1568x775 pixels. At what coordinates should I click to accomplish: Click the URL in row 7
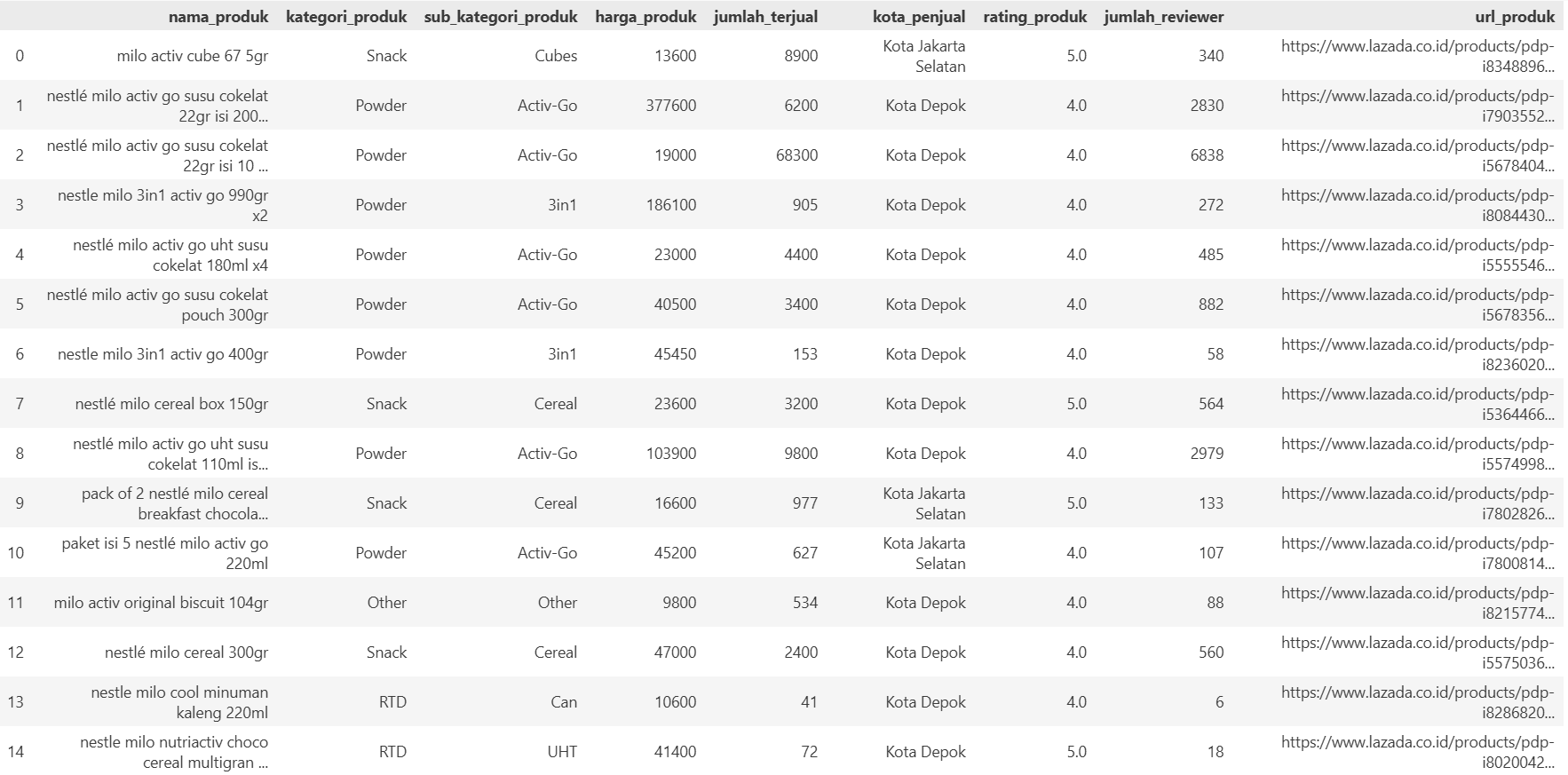pyautogui.click(x=1418, y=404)
